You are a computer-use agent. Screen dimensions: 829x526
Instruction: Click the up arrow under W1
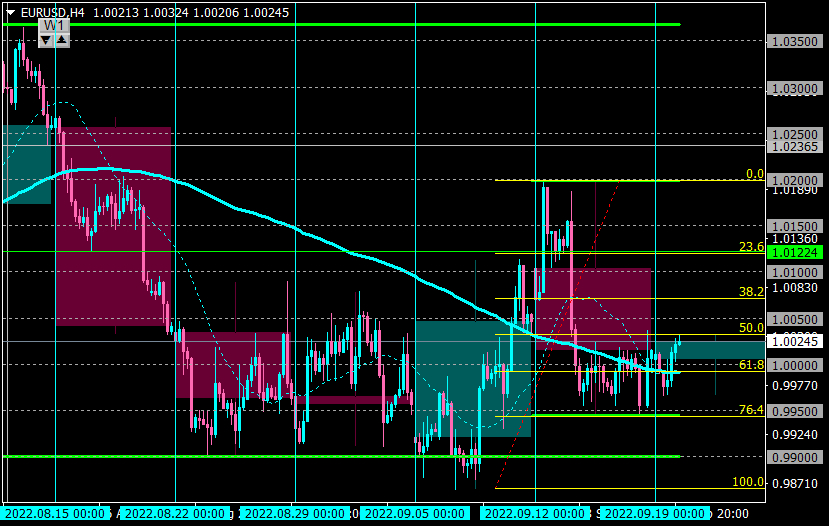62,40
